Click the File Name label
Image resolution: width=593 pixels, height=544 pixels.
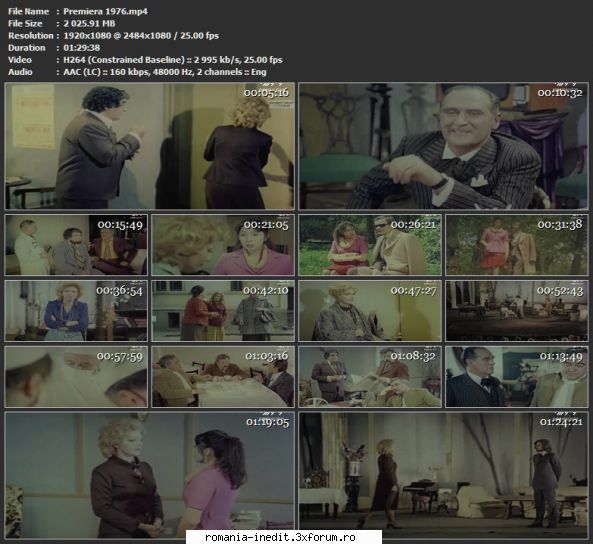(x=28, y=11)
